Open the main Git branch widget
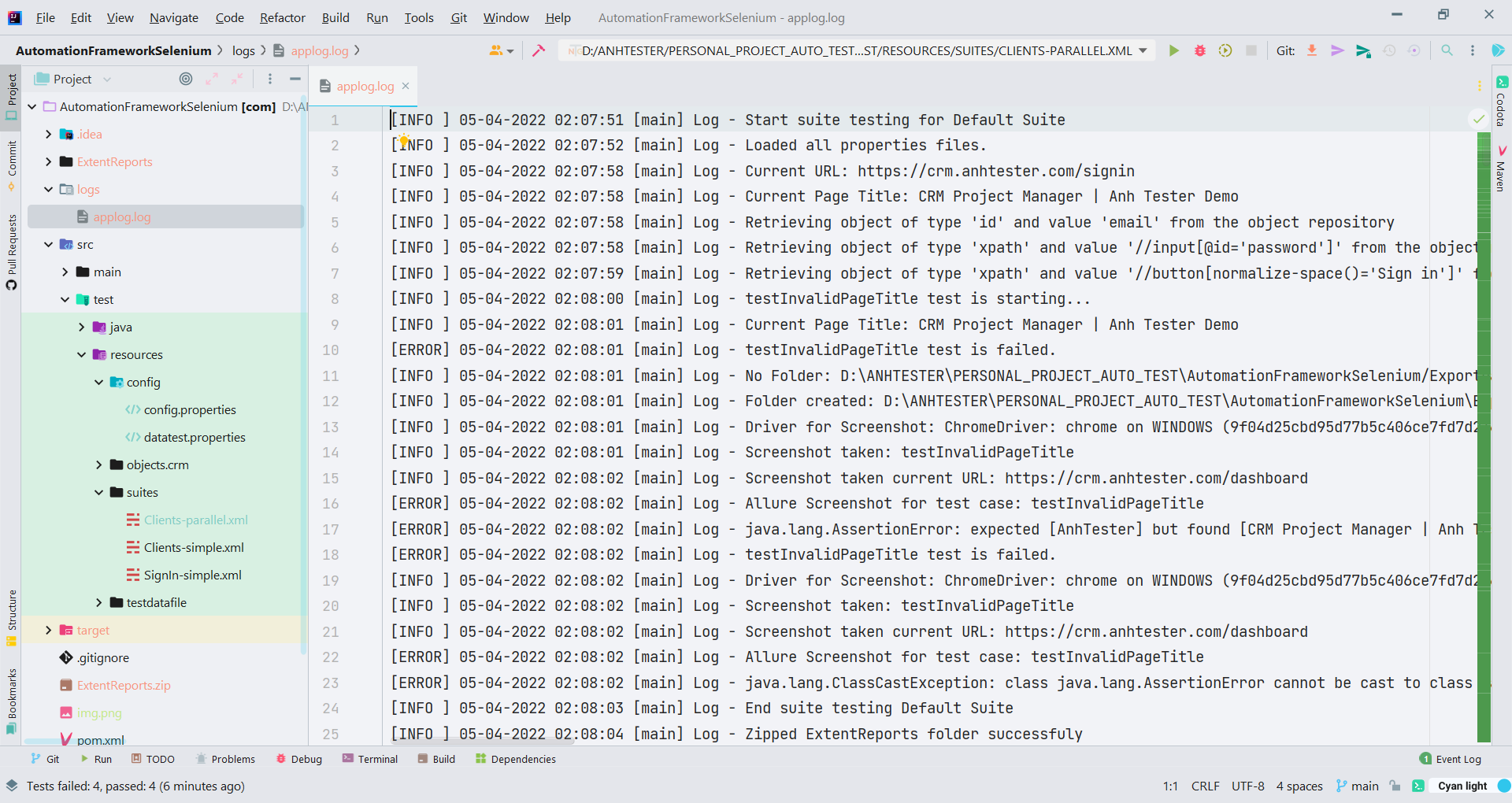The width and height of the screenshot is (1512, 803). (x=1358, y=786)
